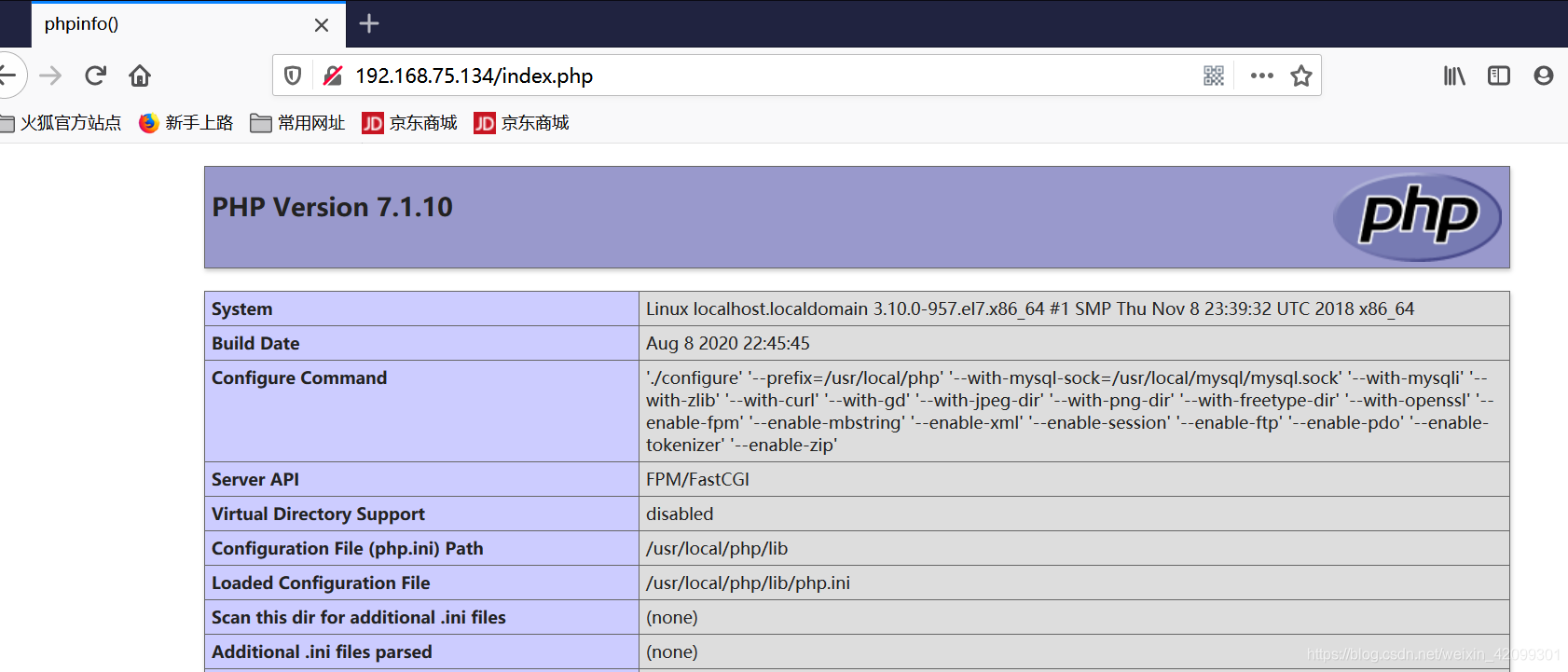Click the FPM/FastCGI value

click(x=697, y=479)
